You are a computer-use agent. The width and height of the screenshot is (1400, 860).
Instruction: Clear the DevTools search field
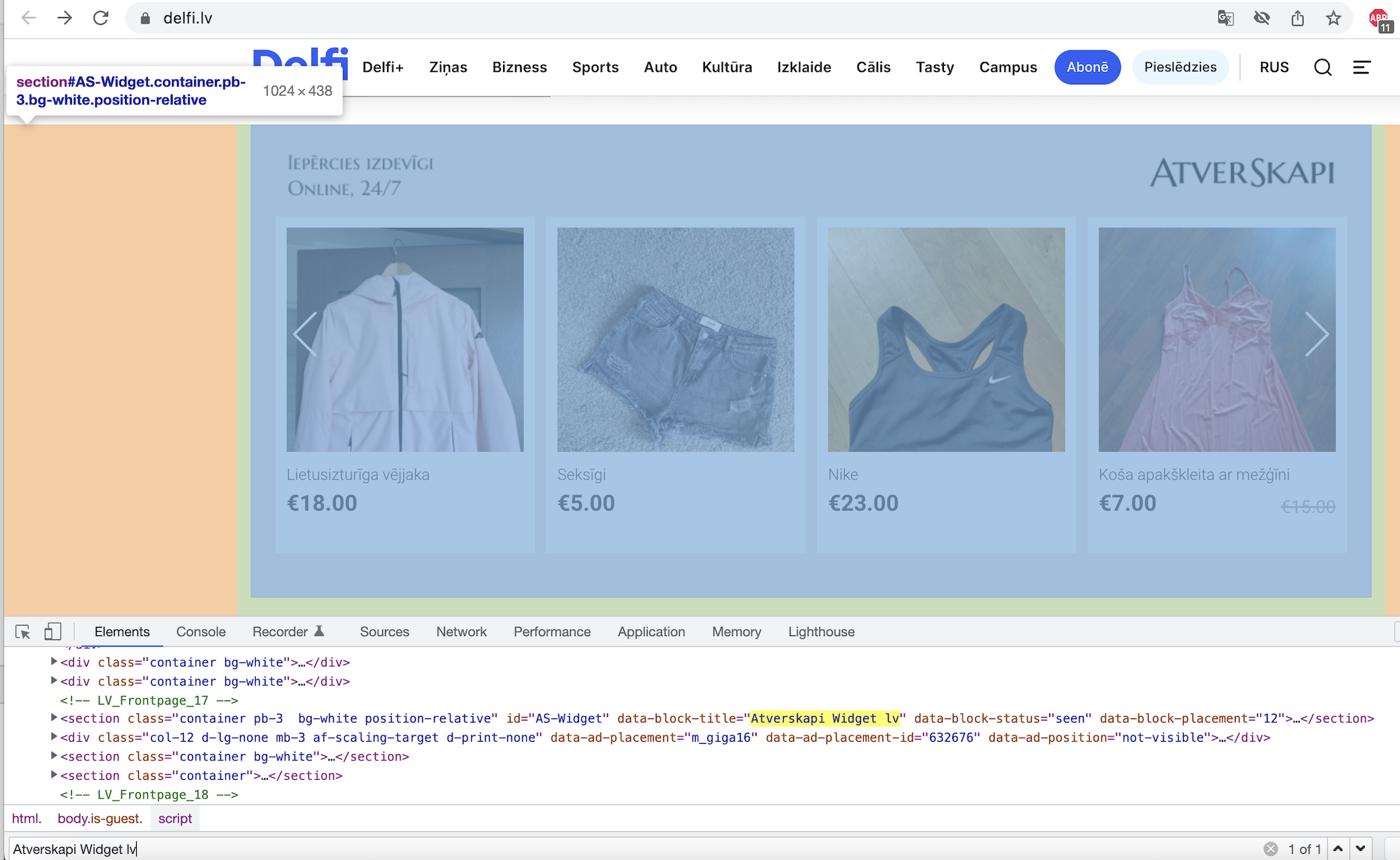[1270, 849]
